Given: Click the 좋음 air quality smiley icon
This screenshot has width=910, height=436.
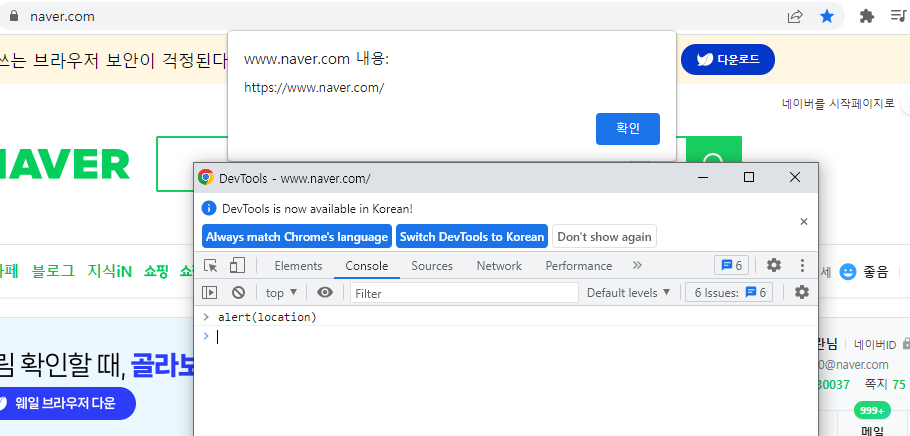Looking at the screenshot, I should (x=848, y=272).
